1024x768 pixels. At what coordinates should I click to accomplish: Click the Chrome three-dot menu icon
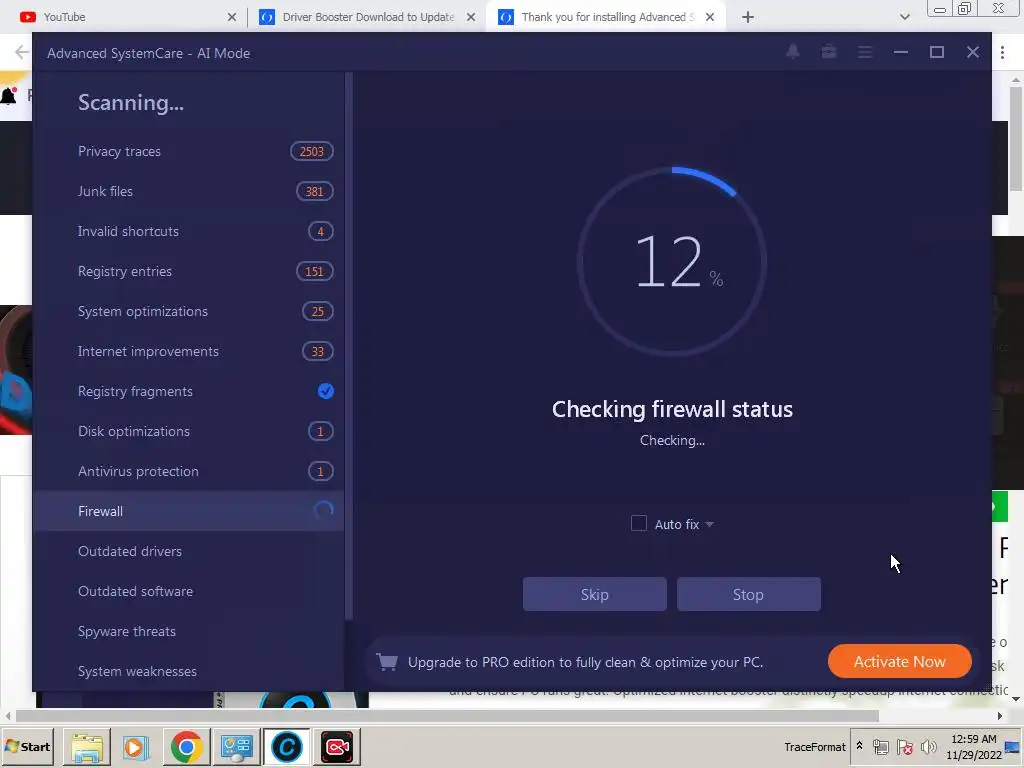point(1002,52)
